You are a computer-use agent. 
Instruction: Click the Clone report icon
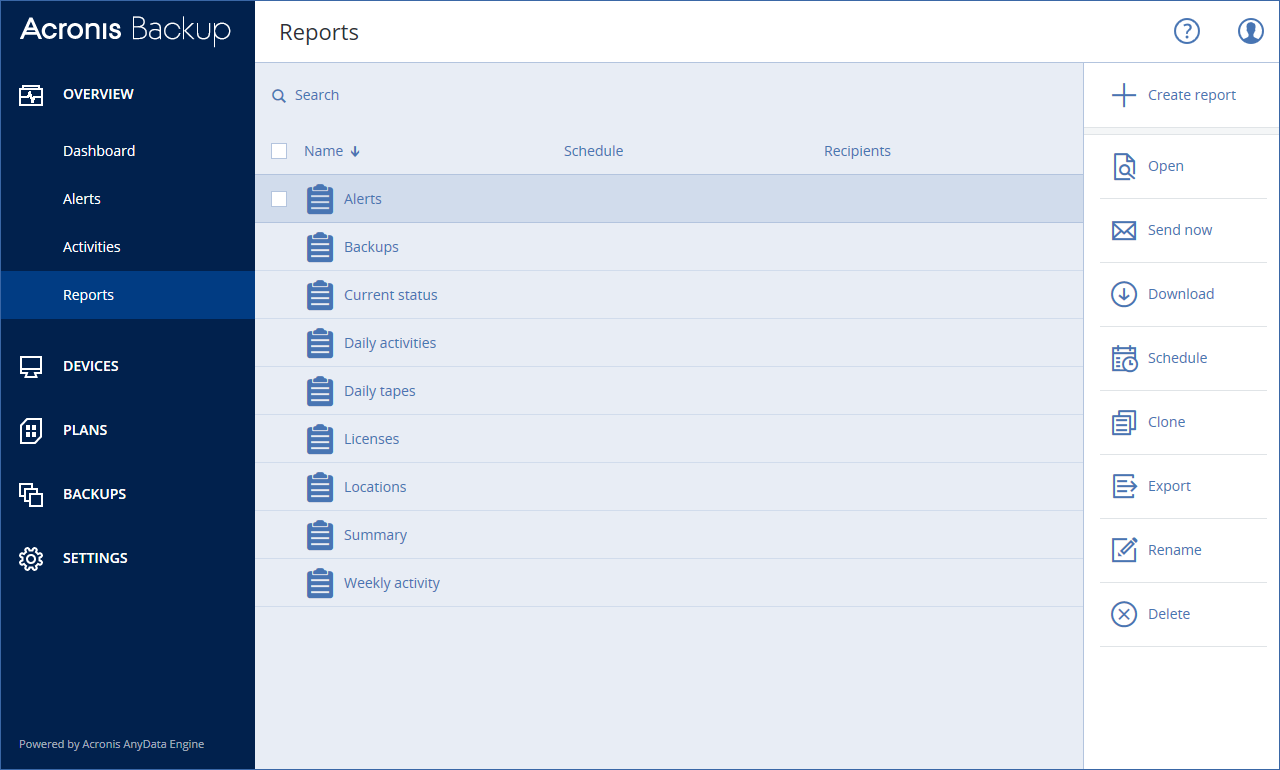point(1123,422)
